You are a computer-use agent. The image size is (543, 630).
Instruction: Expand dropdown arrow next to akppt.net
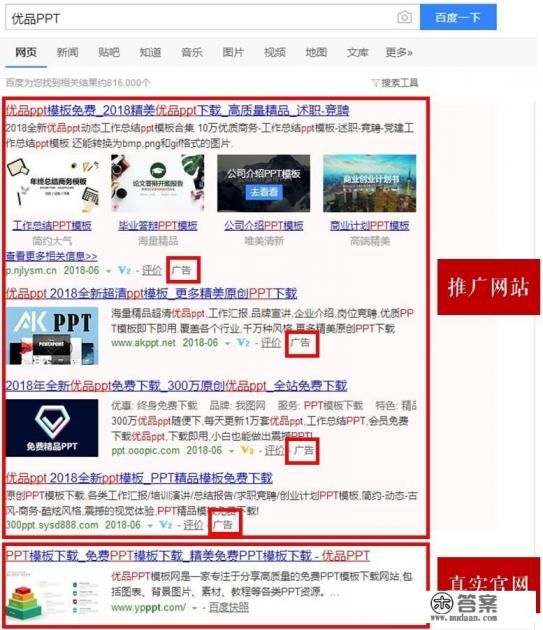pyautogui.click(x=227, y=344)
